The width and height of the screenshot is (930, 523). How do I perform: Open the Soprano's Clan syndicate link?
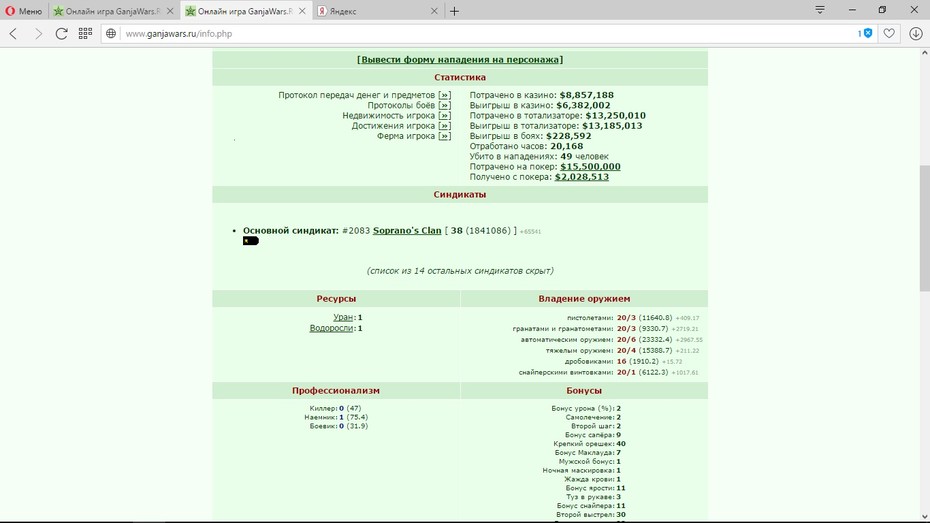pos(407,231)
